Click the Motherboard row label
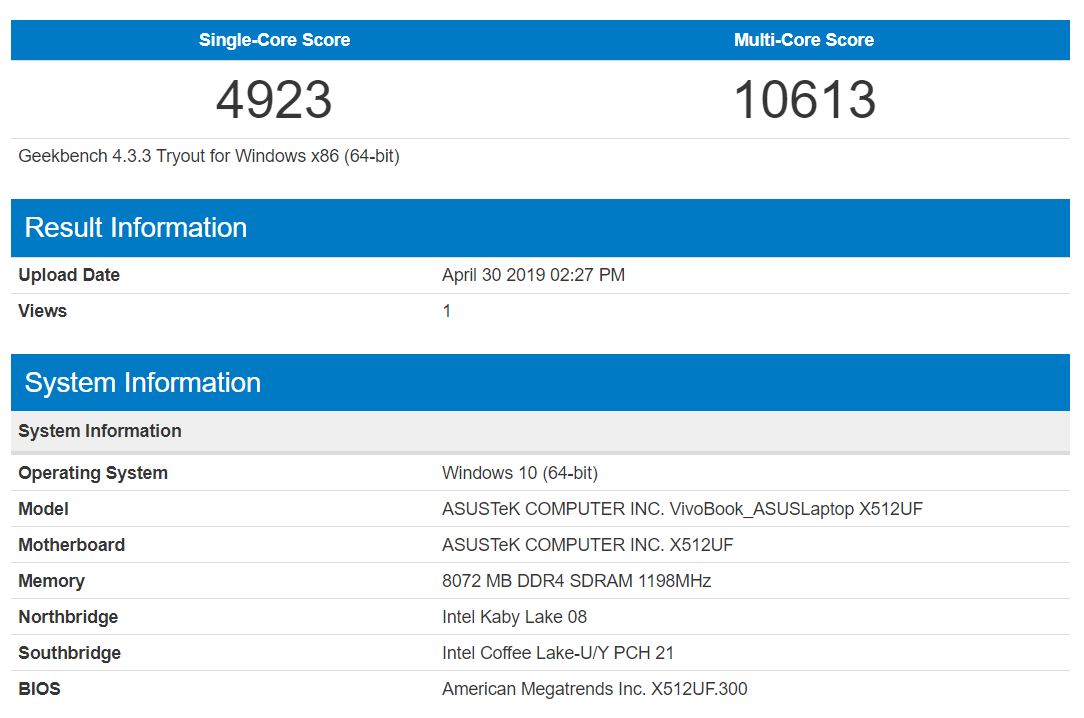Screen dimensions: 1084x718 tap(72, 545)
